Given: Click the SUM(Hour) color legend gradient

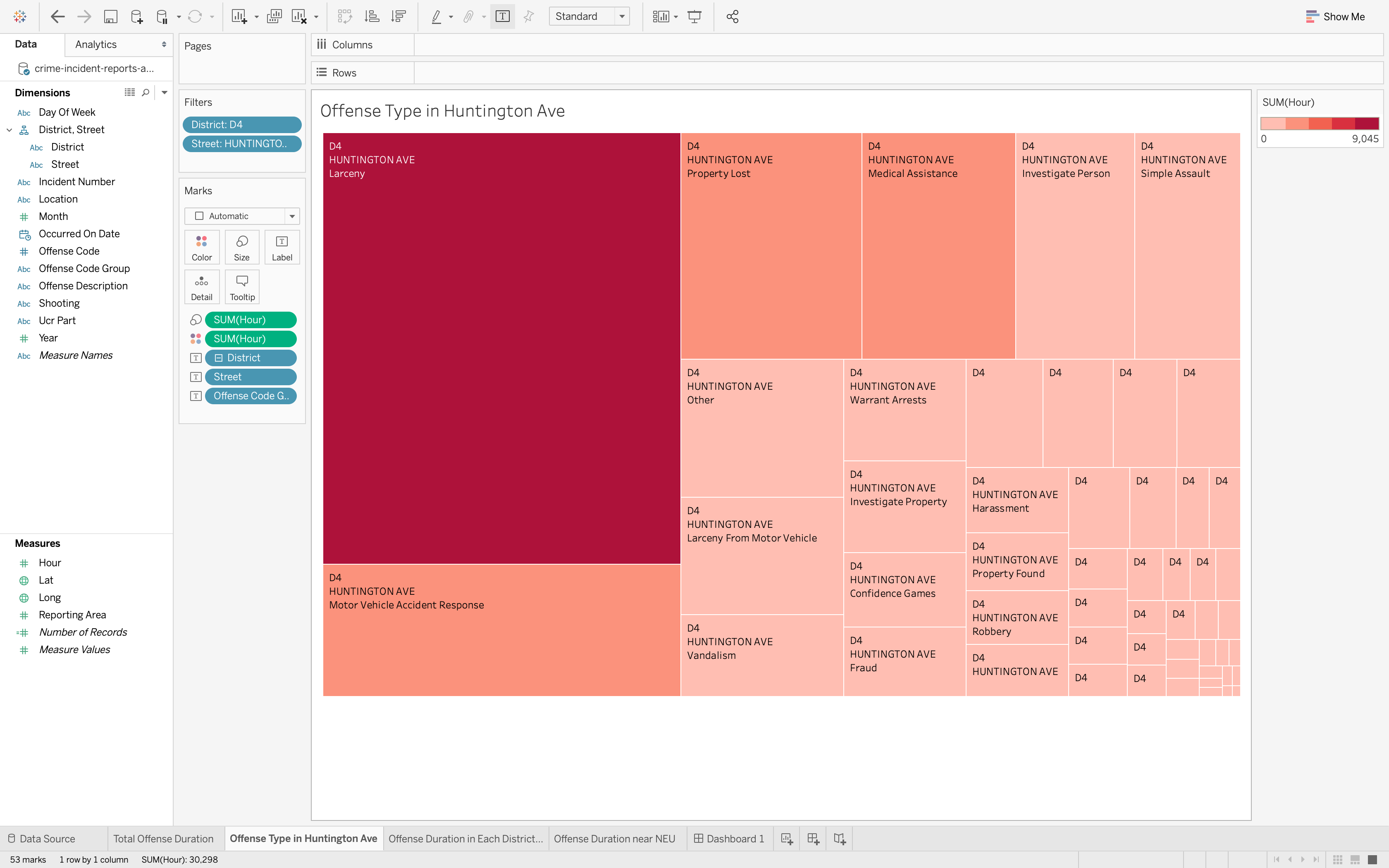Looking at the screenshot, I should coord(1319,124).
